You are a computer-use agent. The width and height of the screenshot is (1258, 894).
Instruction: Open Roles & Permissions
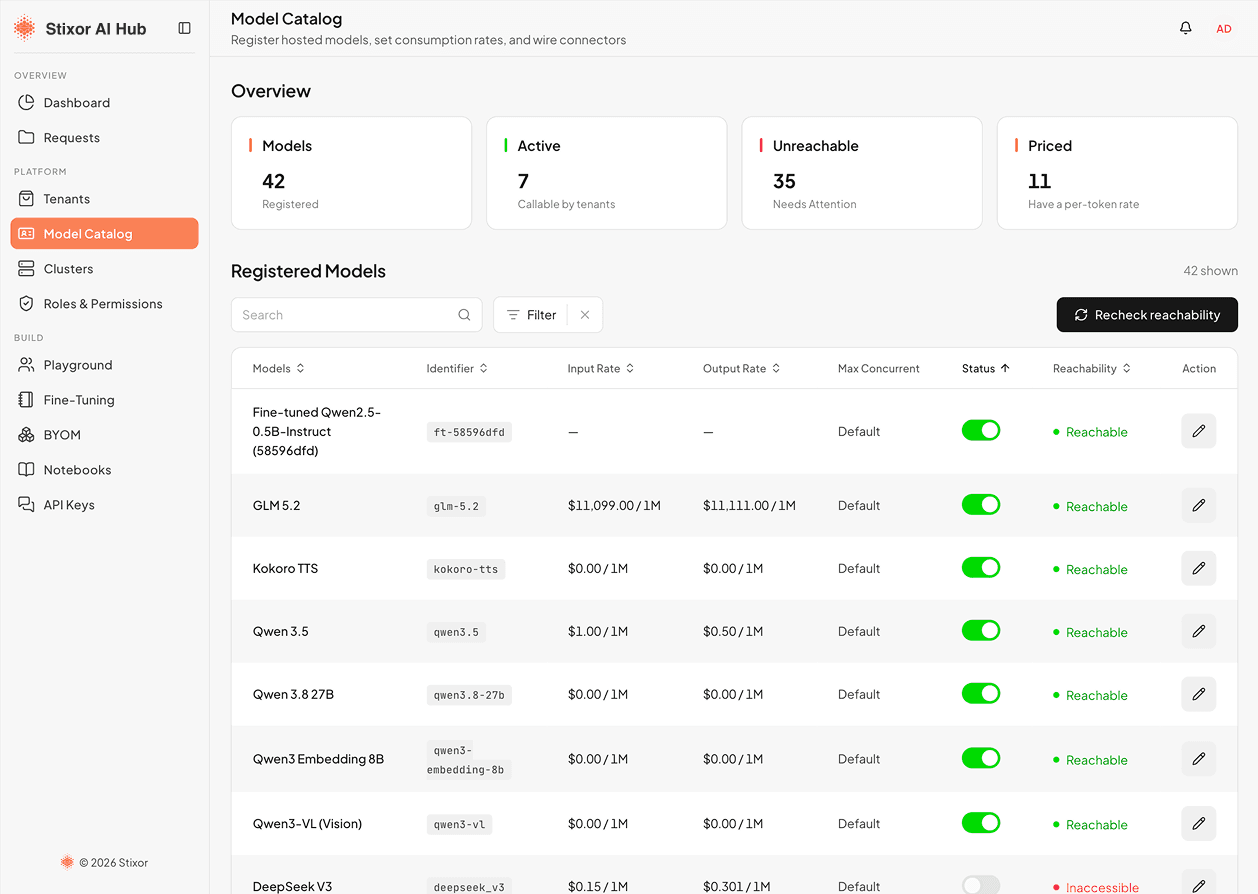click(104, 304)
